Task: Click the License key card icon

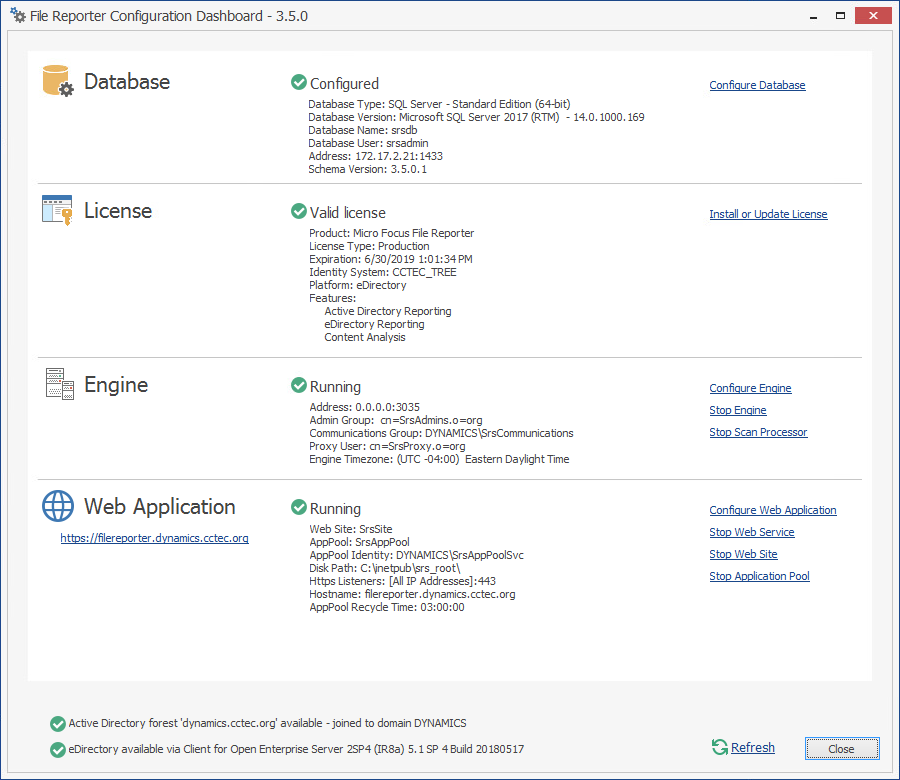Action: click(x=57, y=210)
